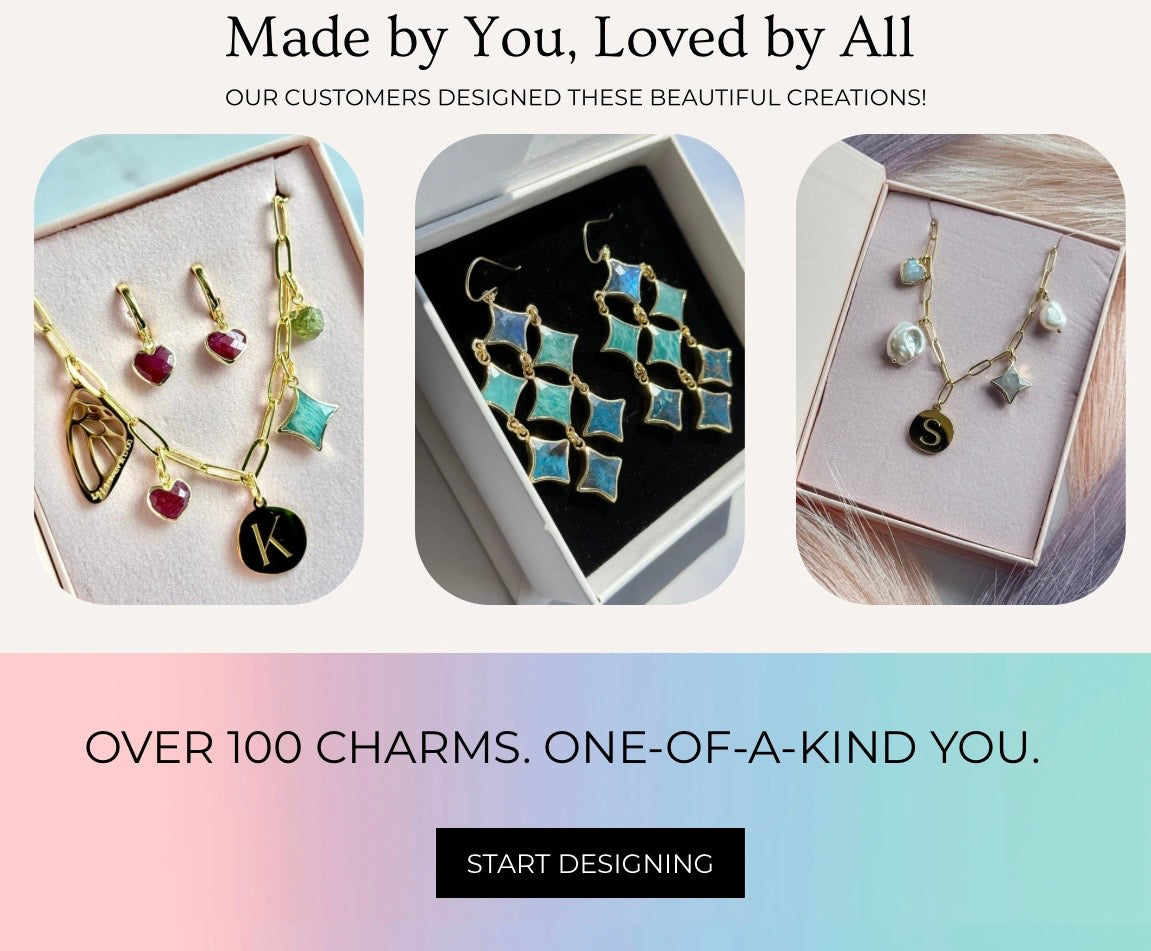Viewport: 1151px width, 951px height.
Task: Click the ruby heart charm hanging on the chain
Action: pyautogui.click(x=168, y=494)
